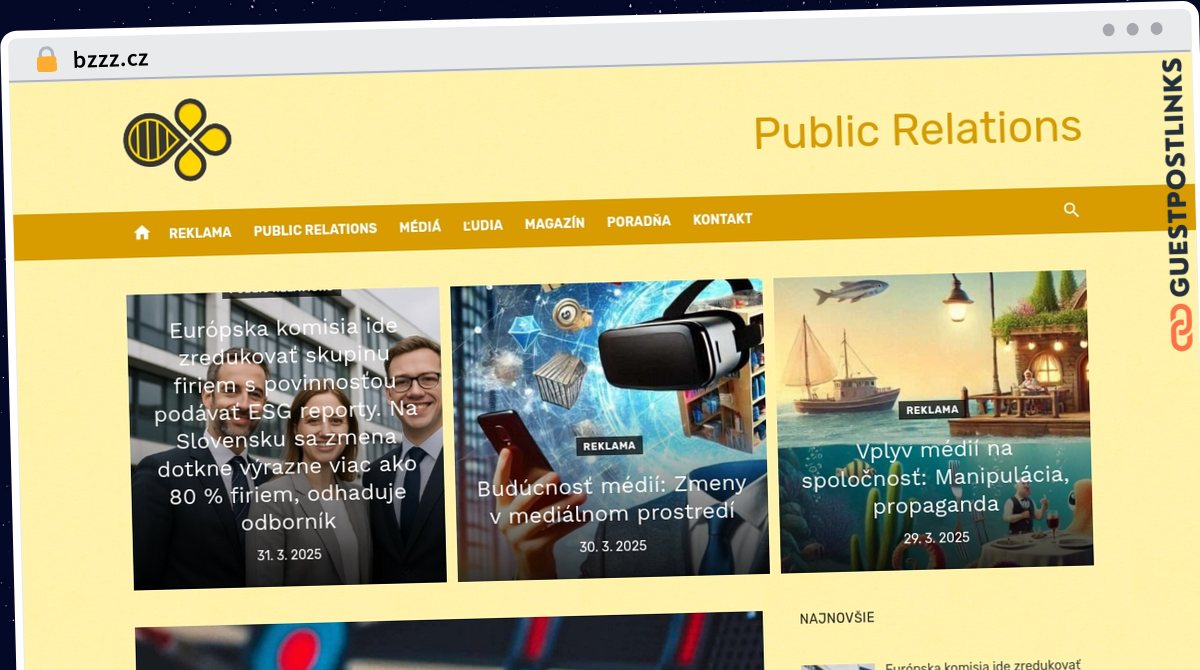Go to the PORADŇA section
This screenshot has width=1200, height=670.
[639, 221]
